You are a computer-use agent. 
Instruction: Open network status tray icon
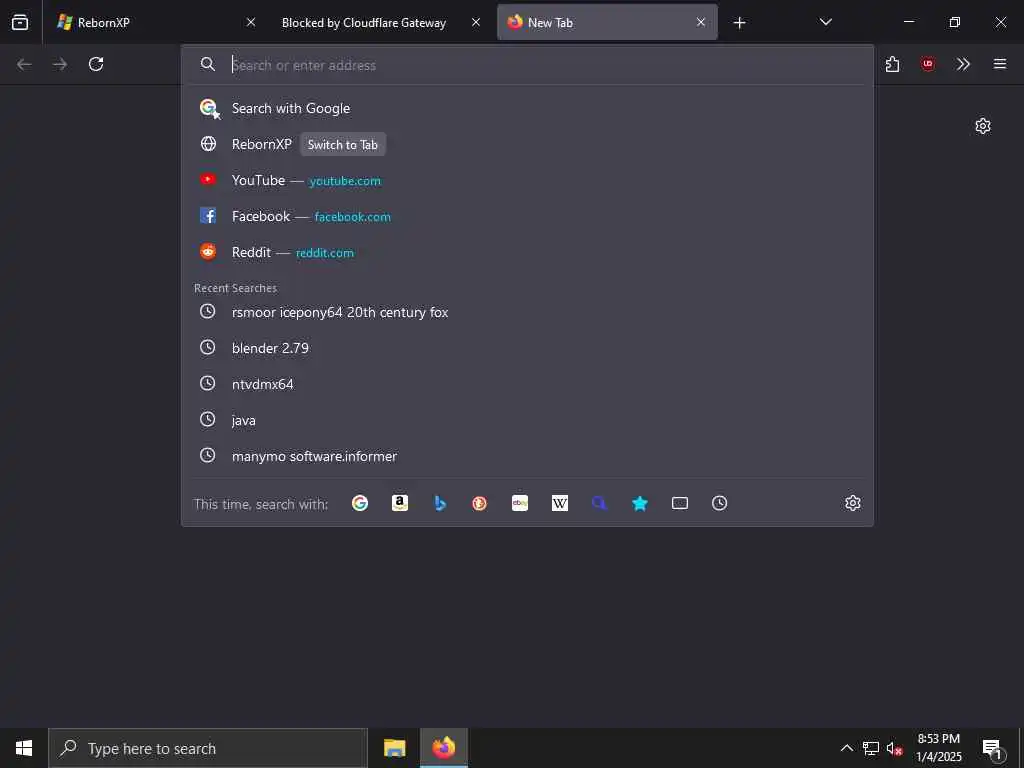[x=870, y=748]
